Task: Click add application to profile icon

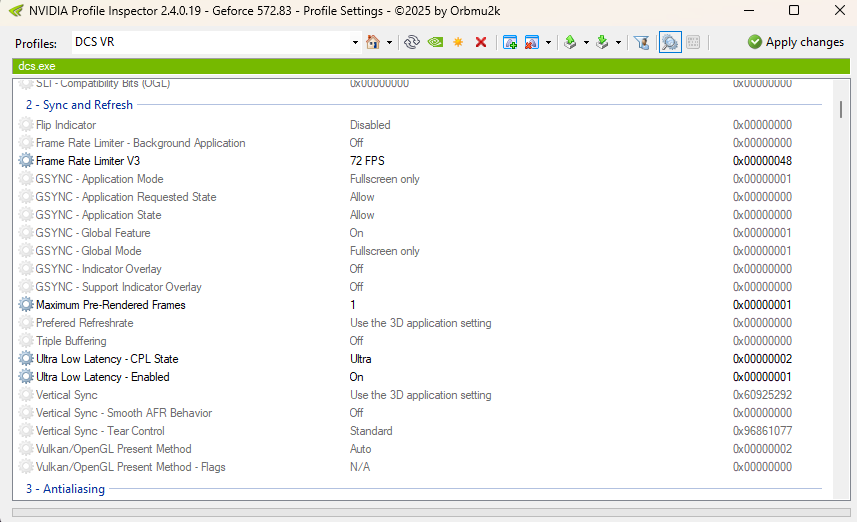Action: [510, 42]
